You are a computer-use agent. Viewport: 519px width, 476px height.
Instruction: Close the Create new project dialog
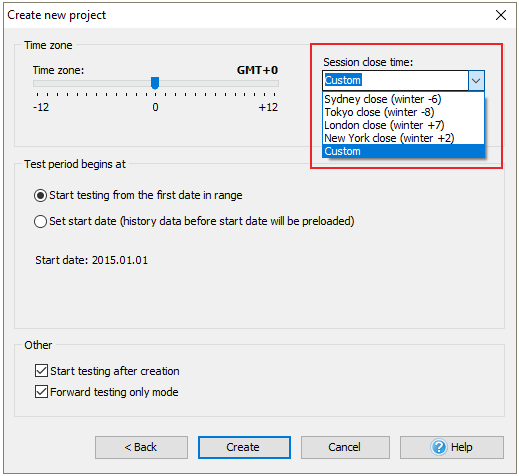pyautogui.click(x=501, y=15)
